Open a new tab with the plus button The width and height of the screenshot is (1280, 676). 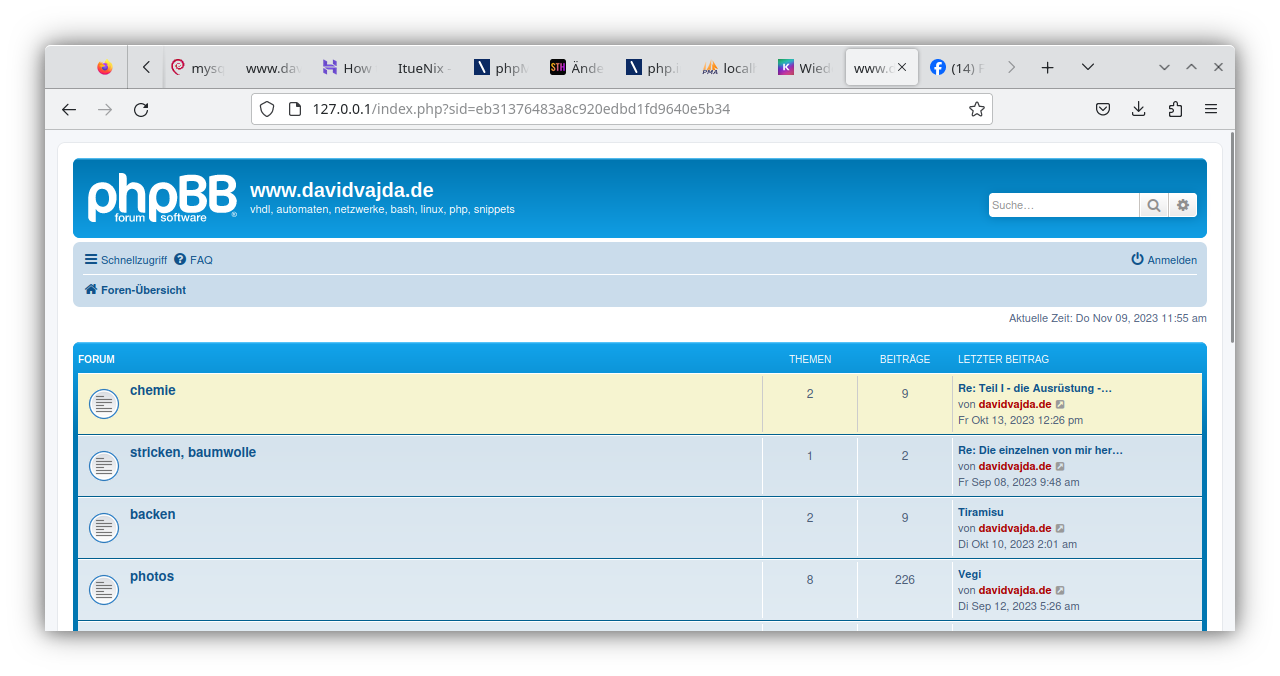tap(1047, 67)
